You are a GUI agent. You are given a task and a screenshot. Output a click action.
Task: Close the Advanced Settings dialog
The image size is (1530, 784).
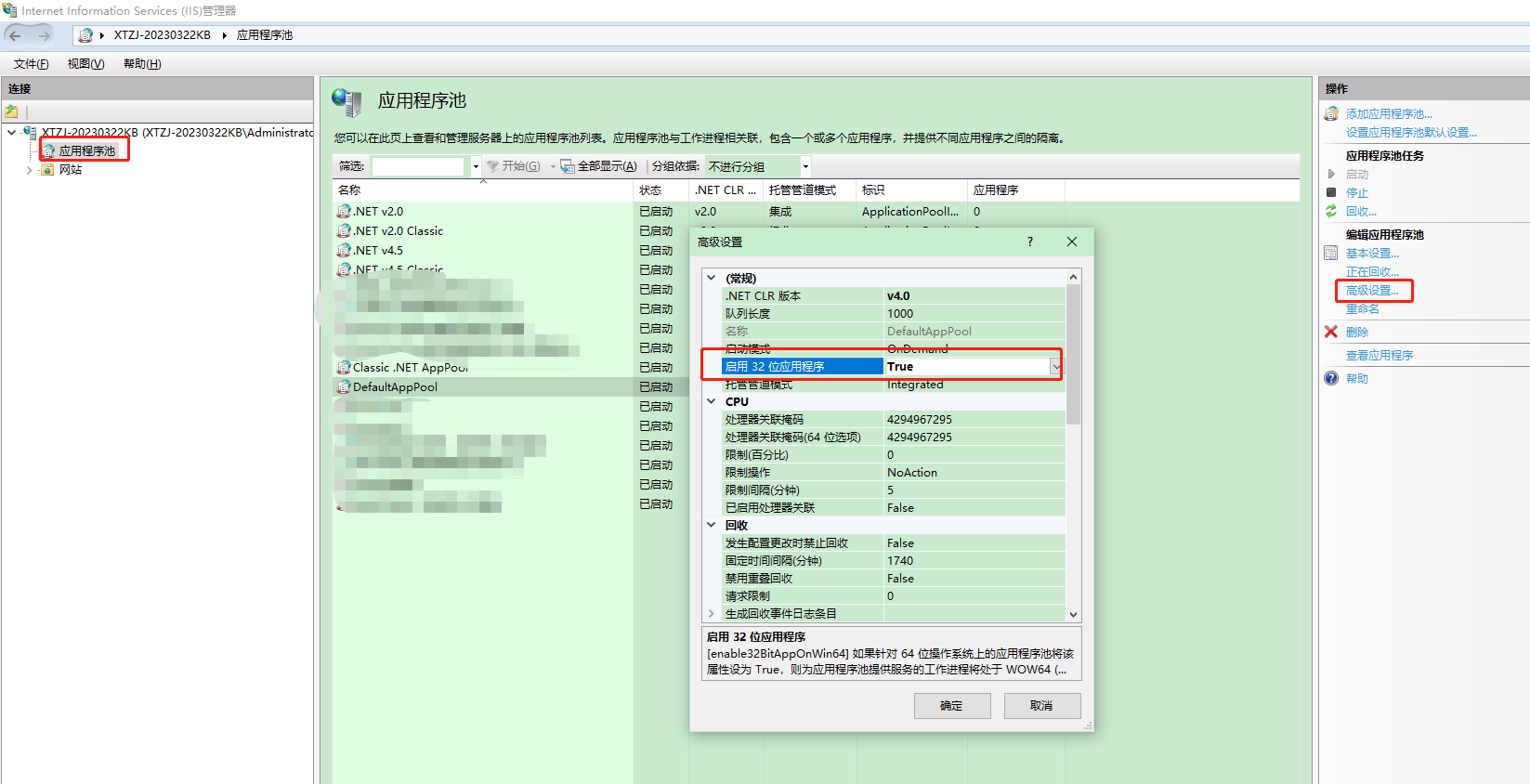click(x=1072, y=242)
